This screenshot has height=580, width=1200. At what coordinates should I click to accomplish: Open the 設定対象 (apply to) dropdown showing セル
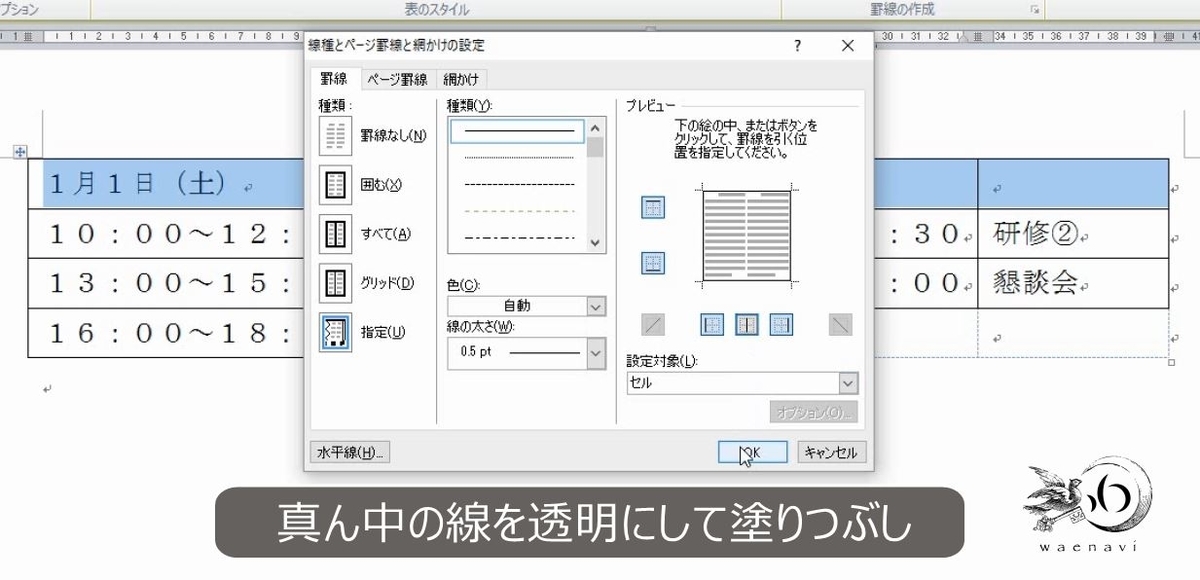pyautogui.click(x=848, y=383)
